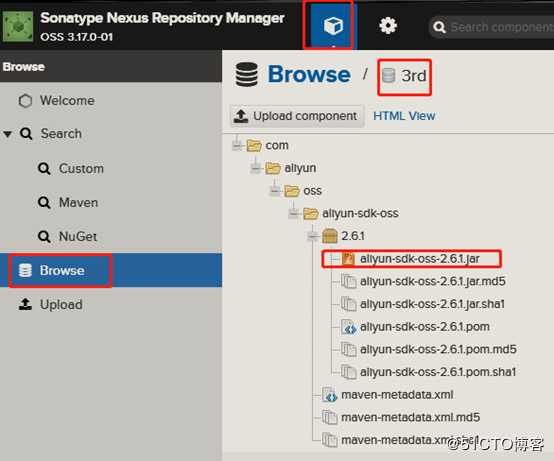The image size is (554, 461).
Task: Click the Browse database icon in sidebar
Action: [x=25, y=270]
